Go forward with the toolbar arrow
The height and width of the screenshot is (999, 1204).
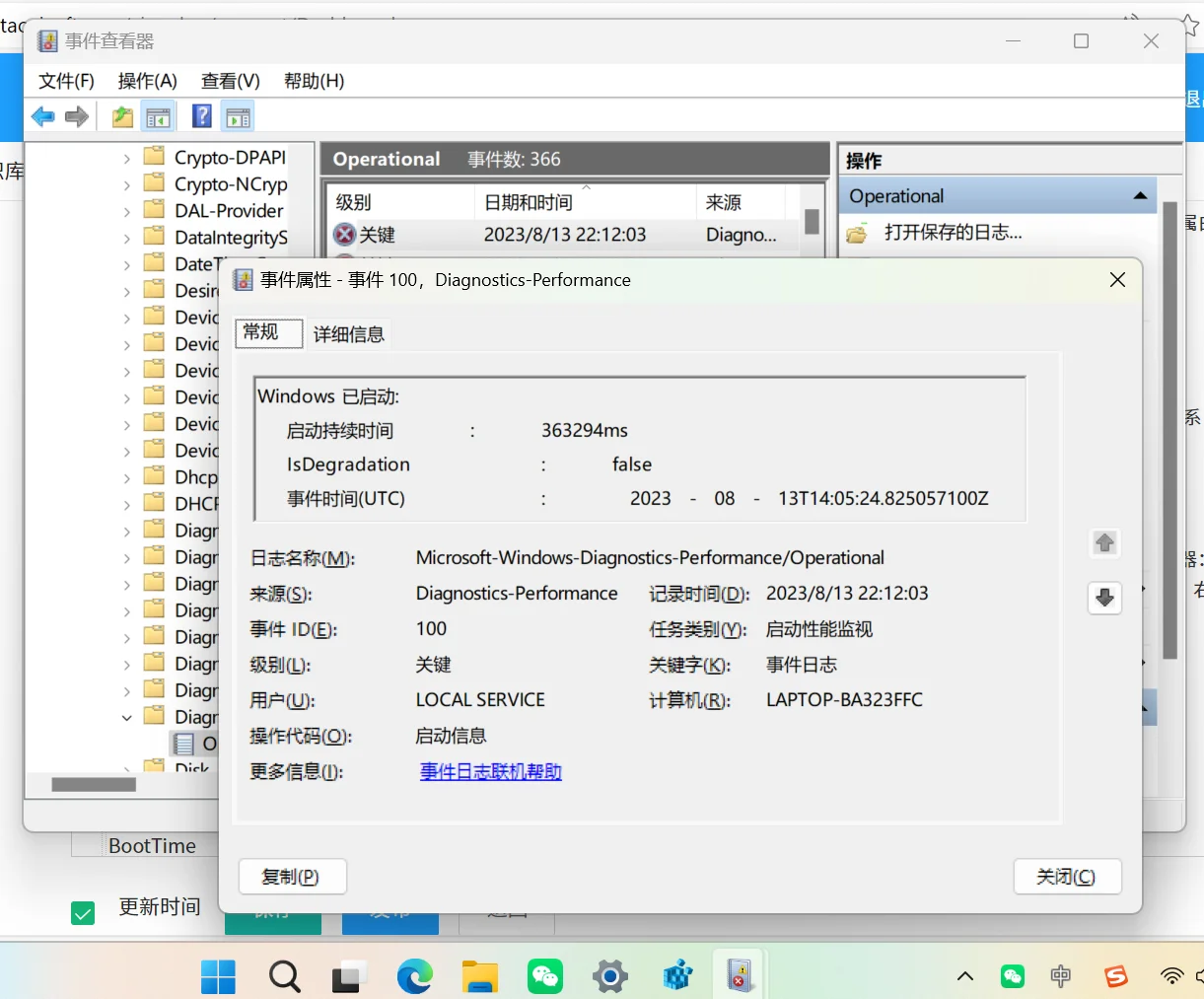[77, 116]
